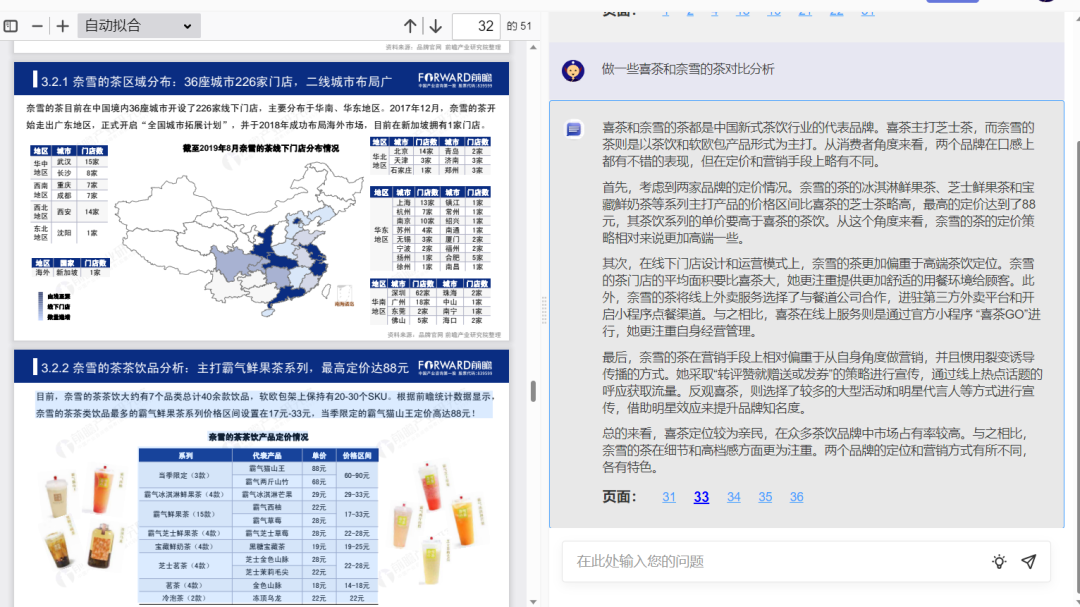Click the heading 3.2.2 奈雪的茶茶饮品分析
The image size is (1080, 607).
[x=225, y=368]
